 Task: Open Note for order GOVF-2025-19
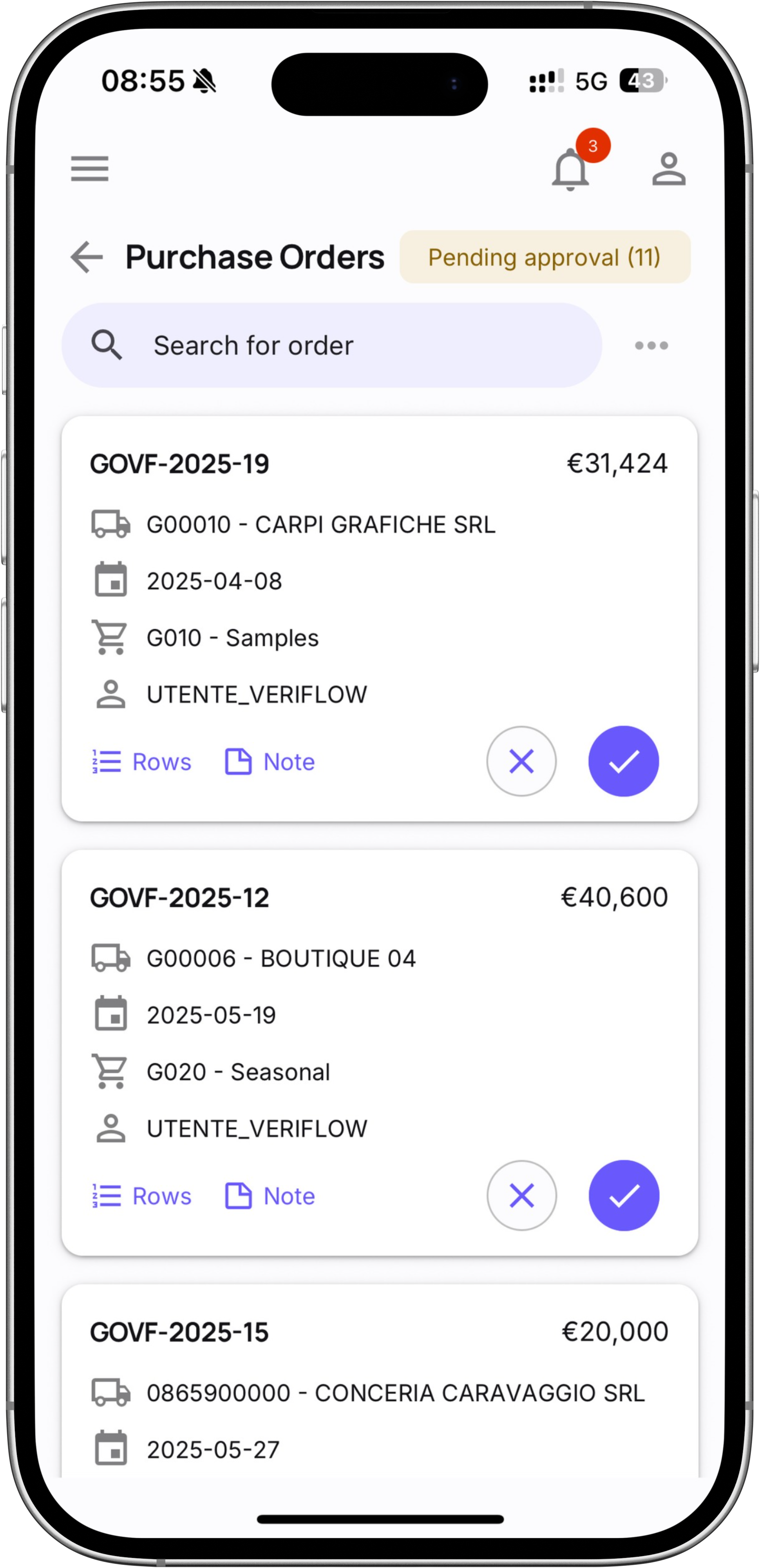(x=270, y=762)
